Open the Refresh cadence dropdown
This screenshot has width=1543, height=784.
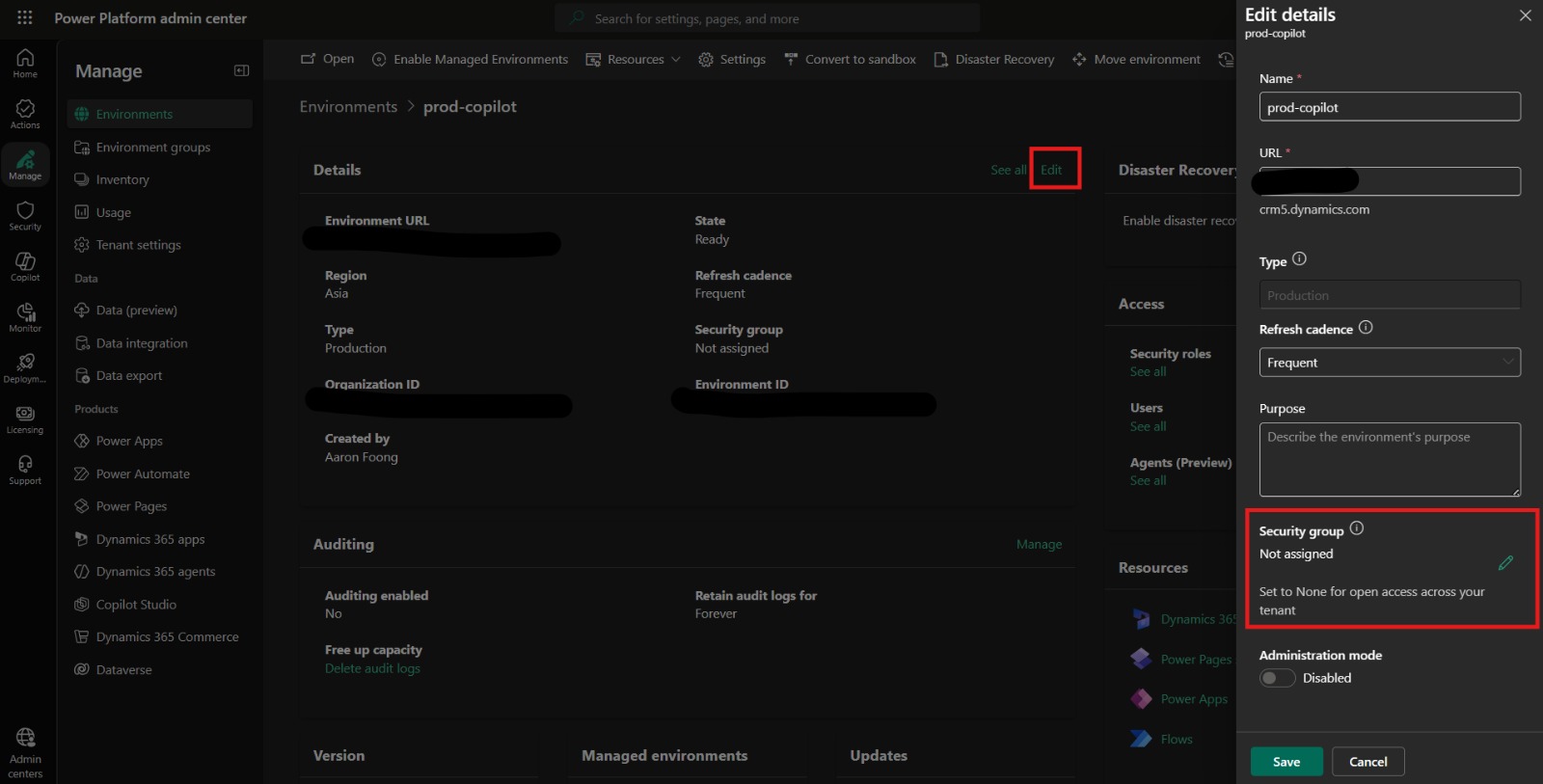click(1390, 362)
